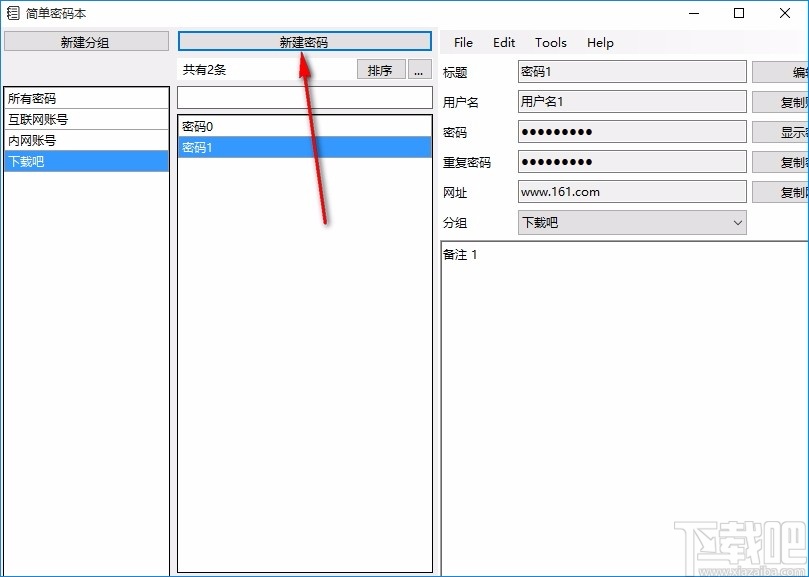Focus the search box above the password list
This screenshot has width=809, height=577.
(x=304, y=98)
